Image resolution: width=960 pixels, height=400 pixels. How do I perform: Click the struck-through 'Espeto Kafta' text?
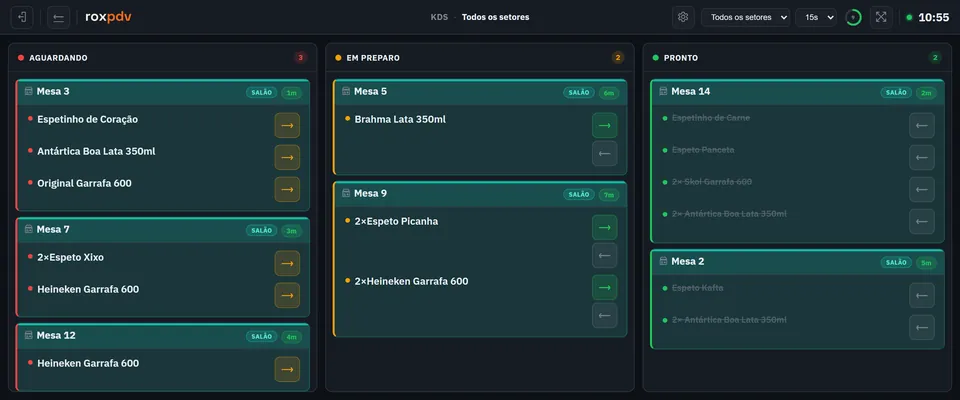point(697,288)
